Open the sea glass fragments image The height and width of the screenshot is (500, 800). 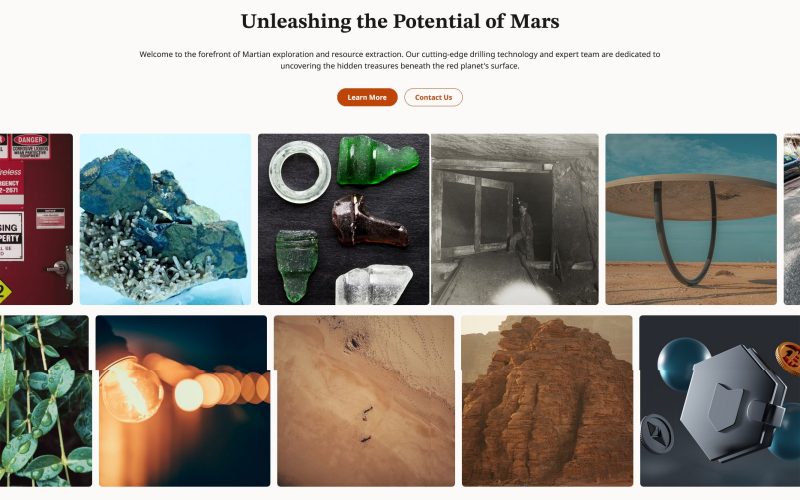(343, 219)
